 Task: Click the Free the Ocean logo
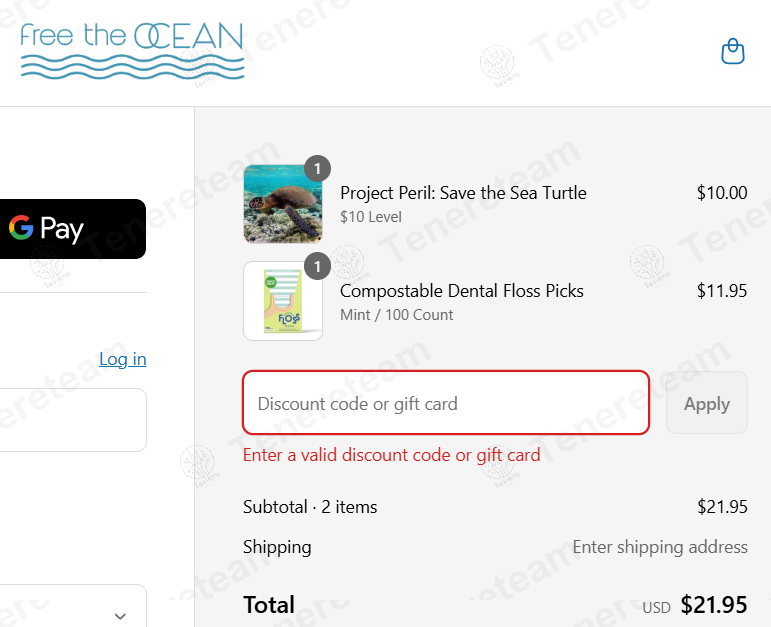(132, 51)
